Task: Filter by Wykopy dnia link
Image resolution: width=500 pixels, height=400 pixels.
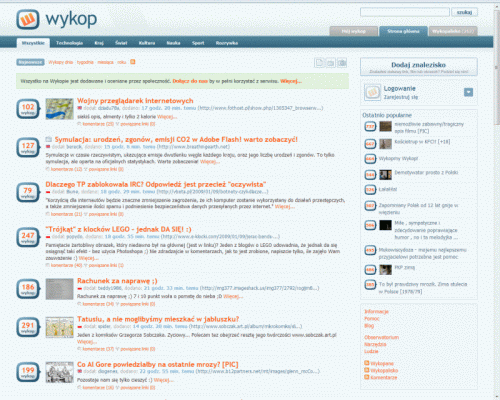Action: (x=61, y=62)
